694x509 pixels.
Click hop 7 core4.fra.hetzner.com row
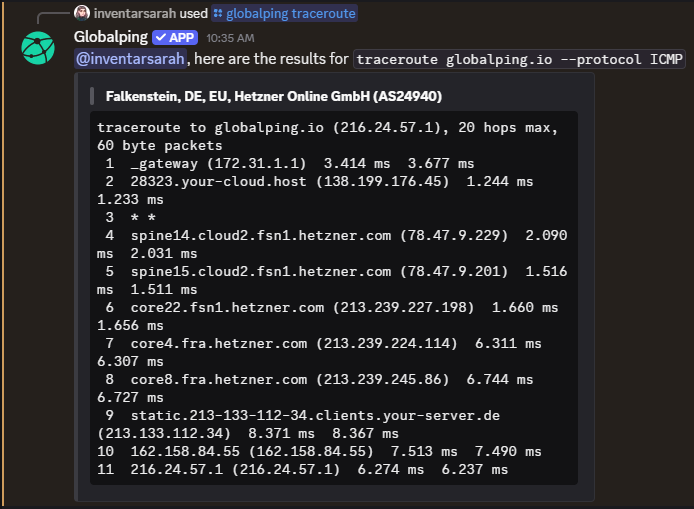[x=319, y=352]
